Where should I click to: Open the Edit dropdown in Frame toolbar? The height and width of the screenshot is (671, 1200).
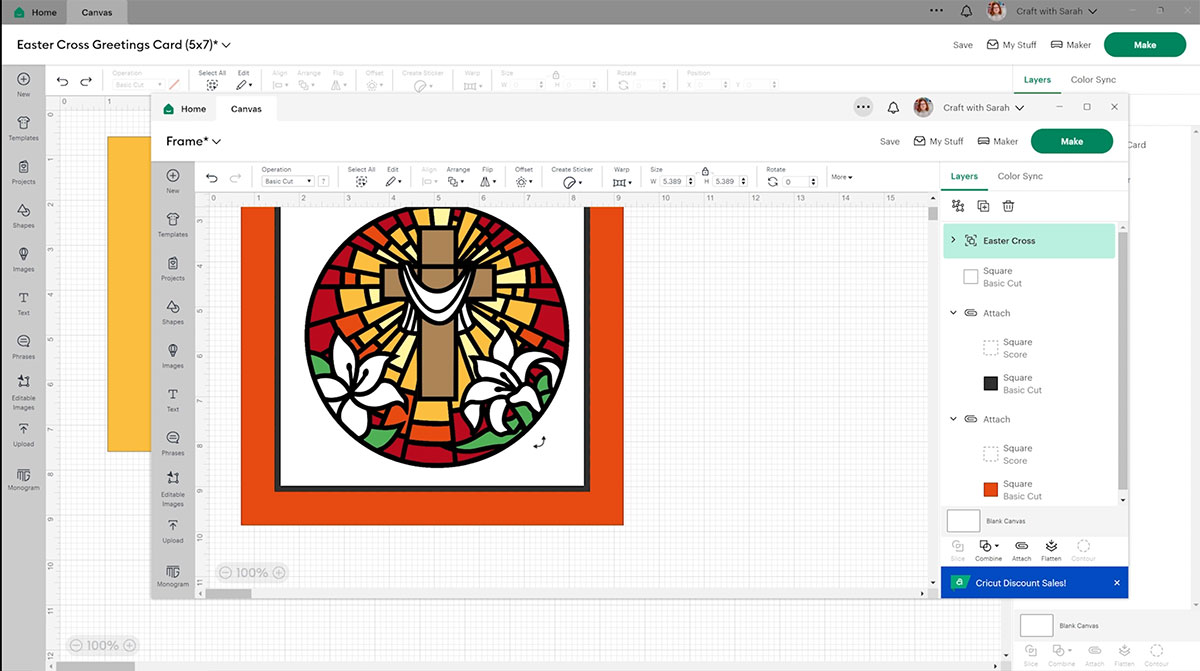(x=393, y=181)
